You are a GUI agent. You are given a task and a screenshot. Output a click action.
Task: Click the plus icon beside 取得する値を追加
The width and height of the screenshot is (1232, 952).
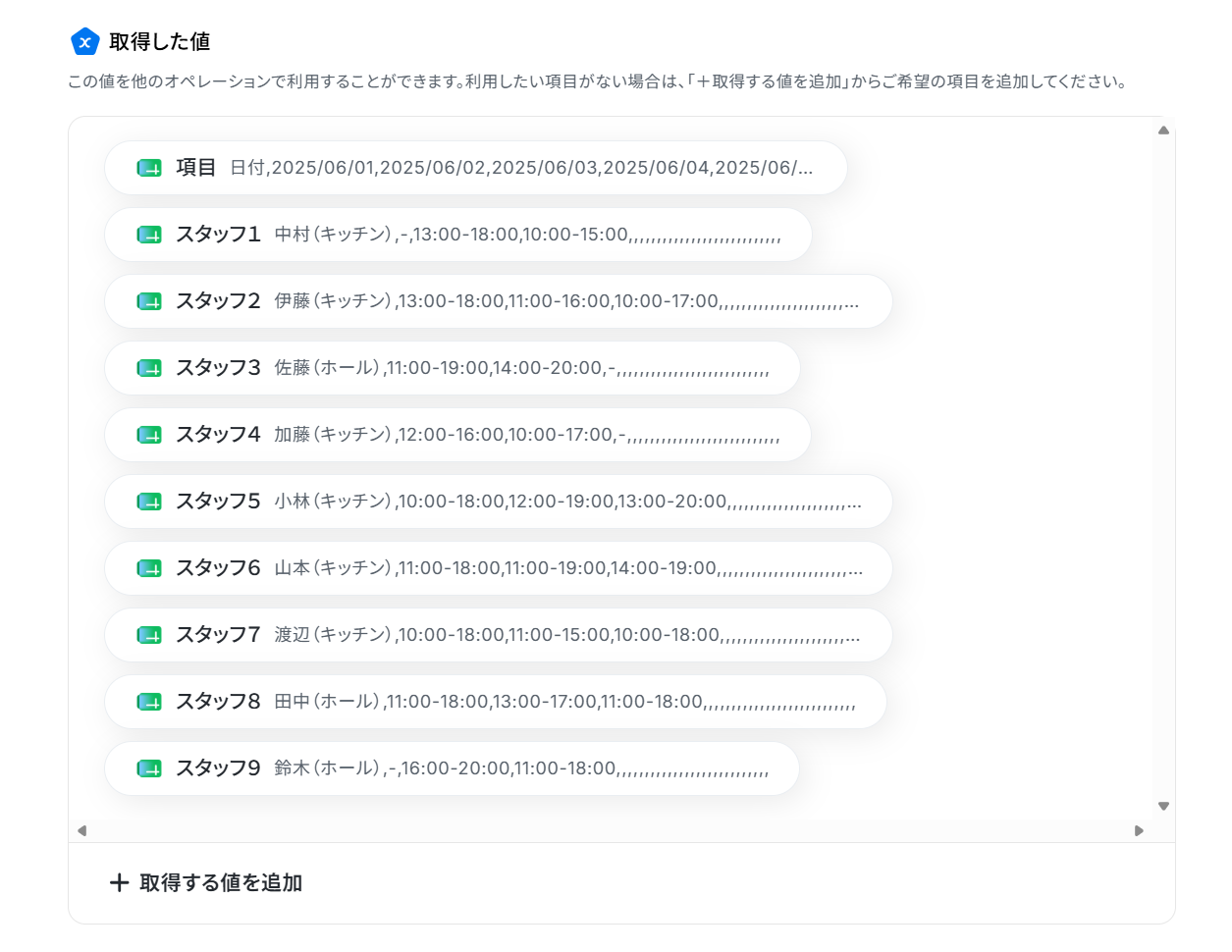click(119, 882)
